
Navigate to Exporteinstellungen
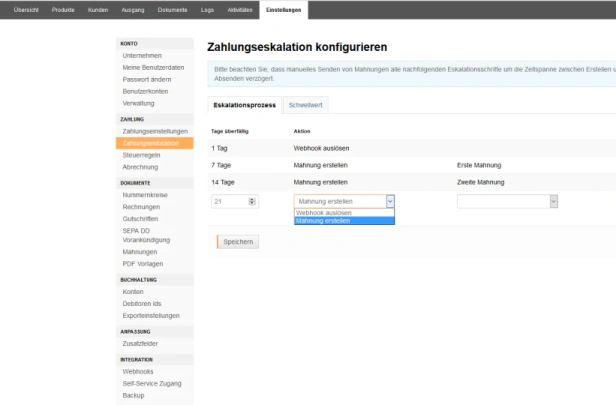coord(151,315)
